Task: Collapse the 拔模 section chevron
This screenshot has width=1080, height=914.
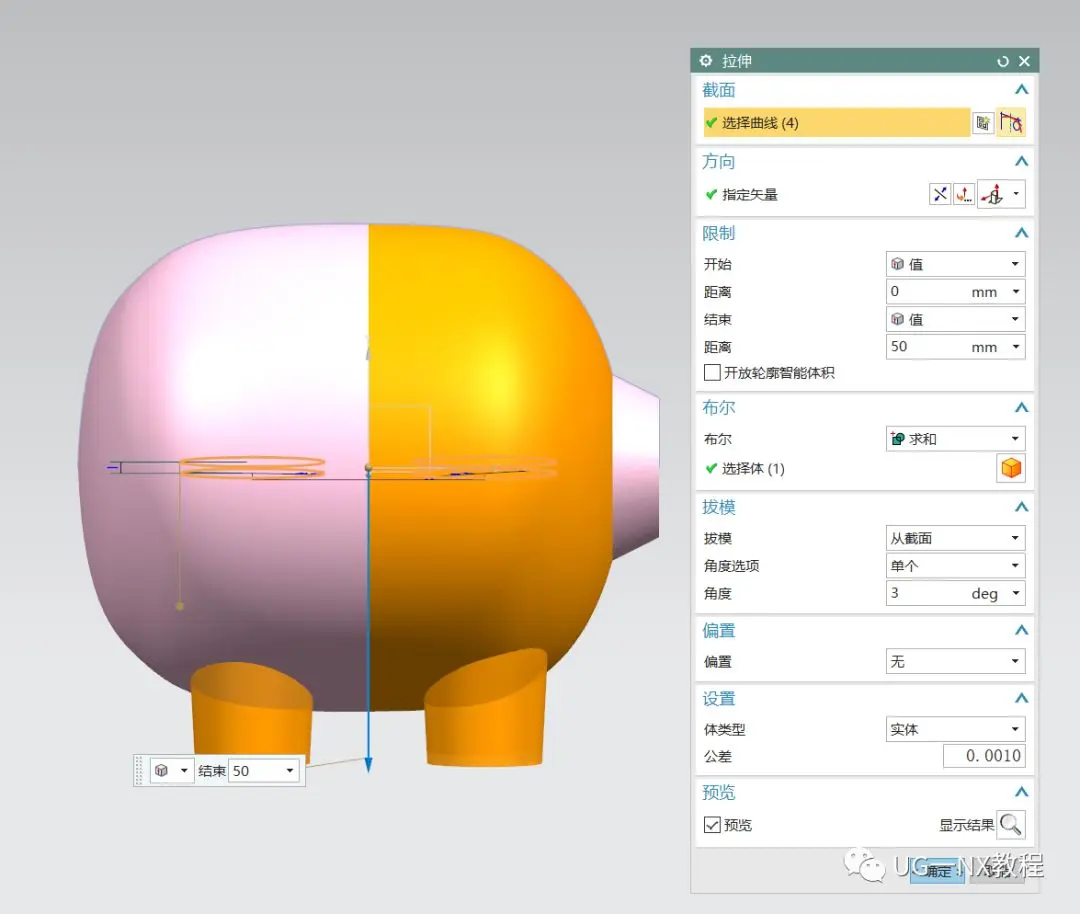Action: coord(1021,507)
